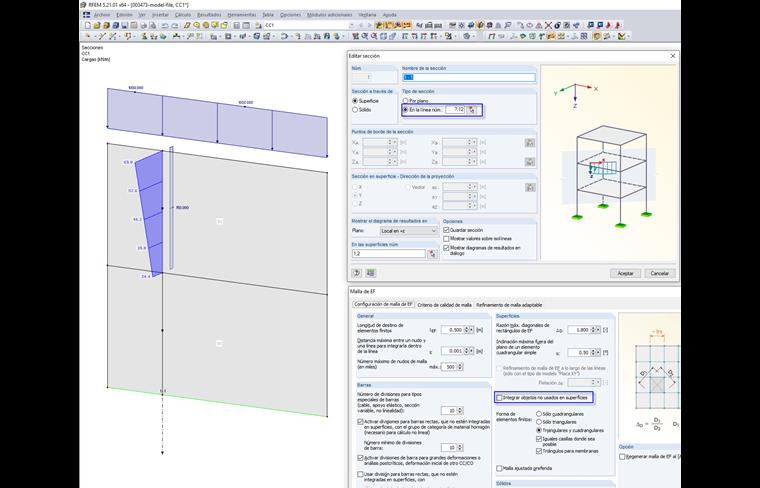Click the printer icon in the top toolbar

click(143, 25)
